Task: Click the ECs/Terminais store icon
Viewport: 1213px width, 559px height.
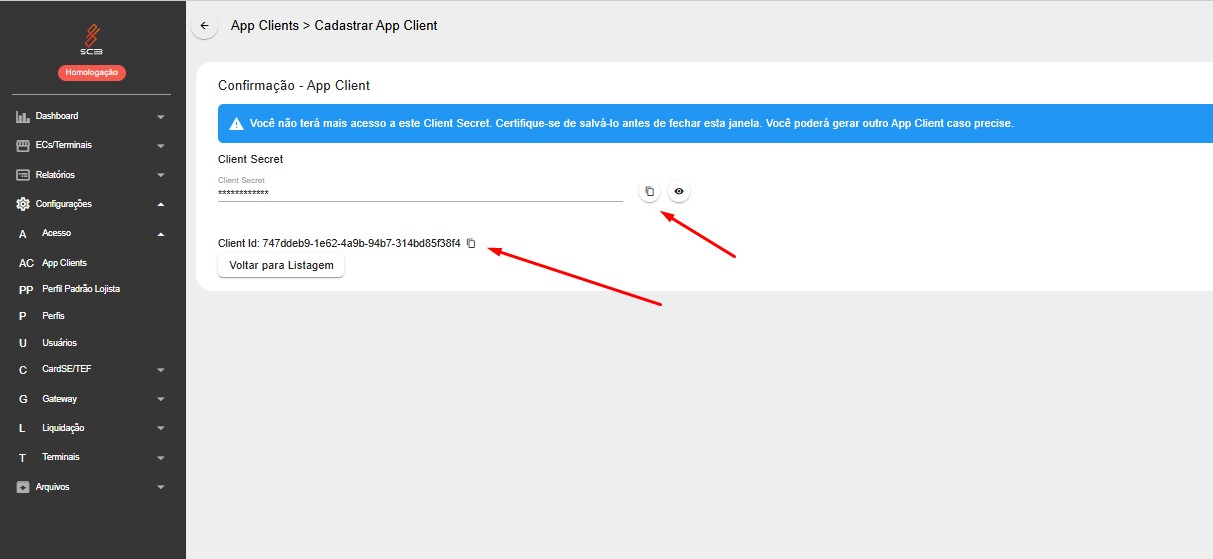Action: [23, 146]
